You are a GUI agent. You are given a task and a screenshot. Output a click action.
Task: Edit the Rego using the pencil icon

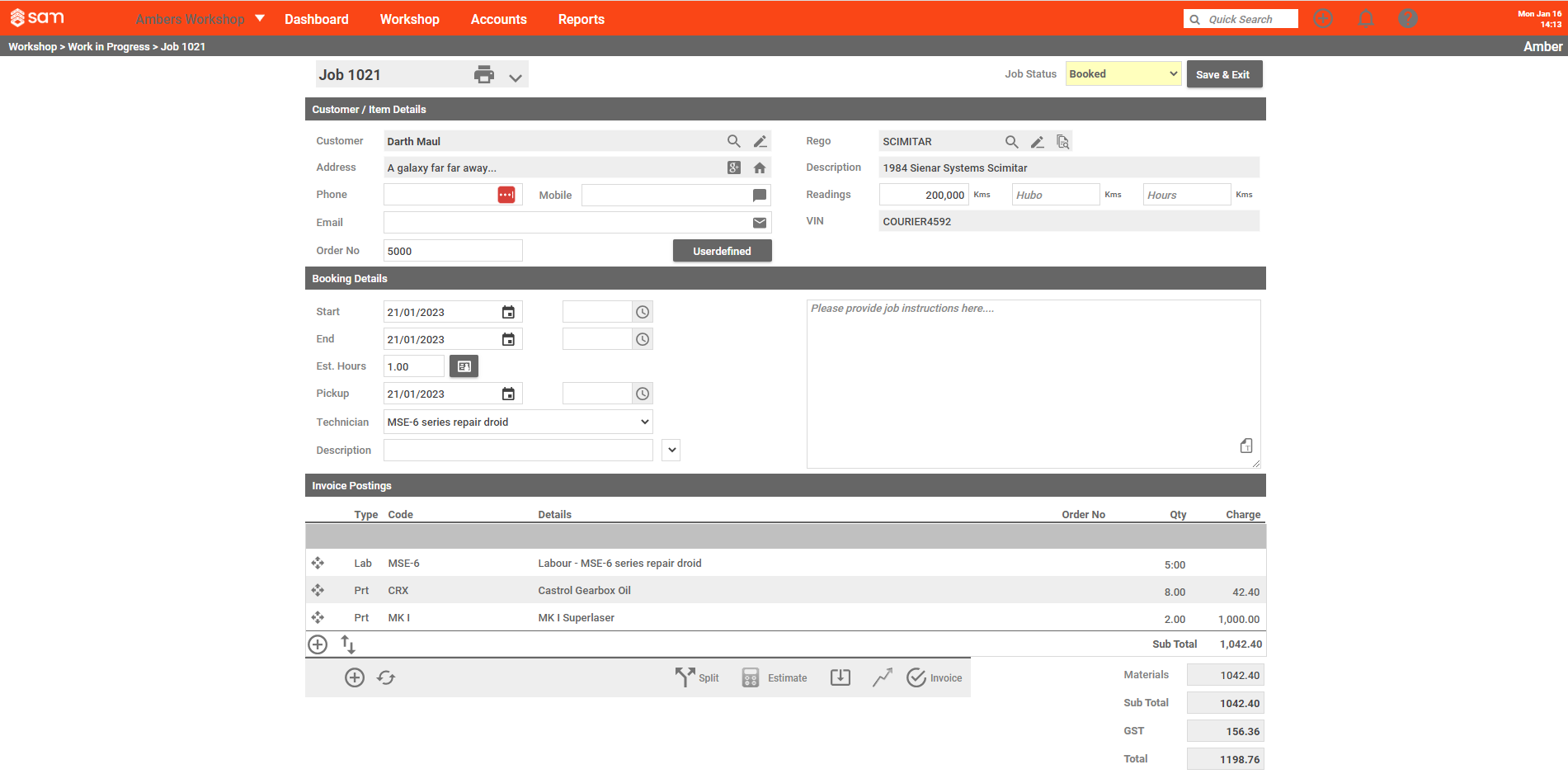point(1037,141)
